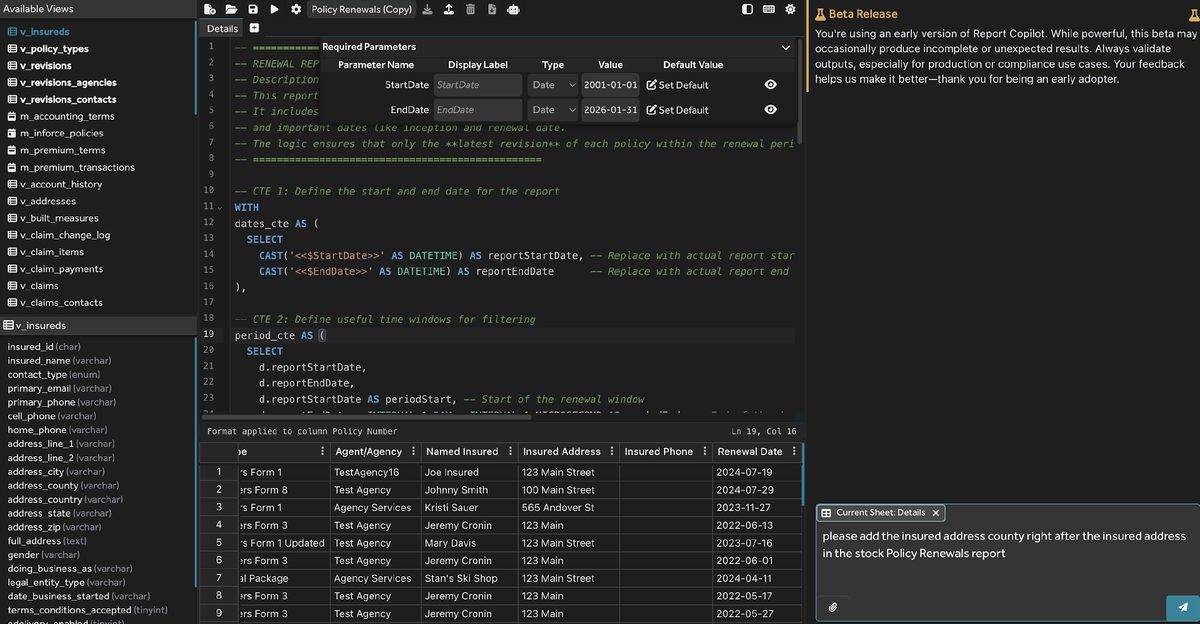Screen dimensions: 1200x624
Task: Open the StartDate Type dropdown
Action: click(x=553, y=85)
